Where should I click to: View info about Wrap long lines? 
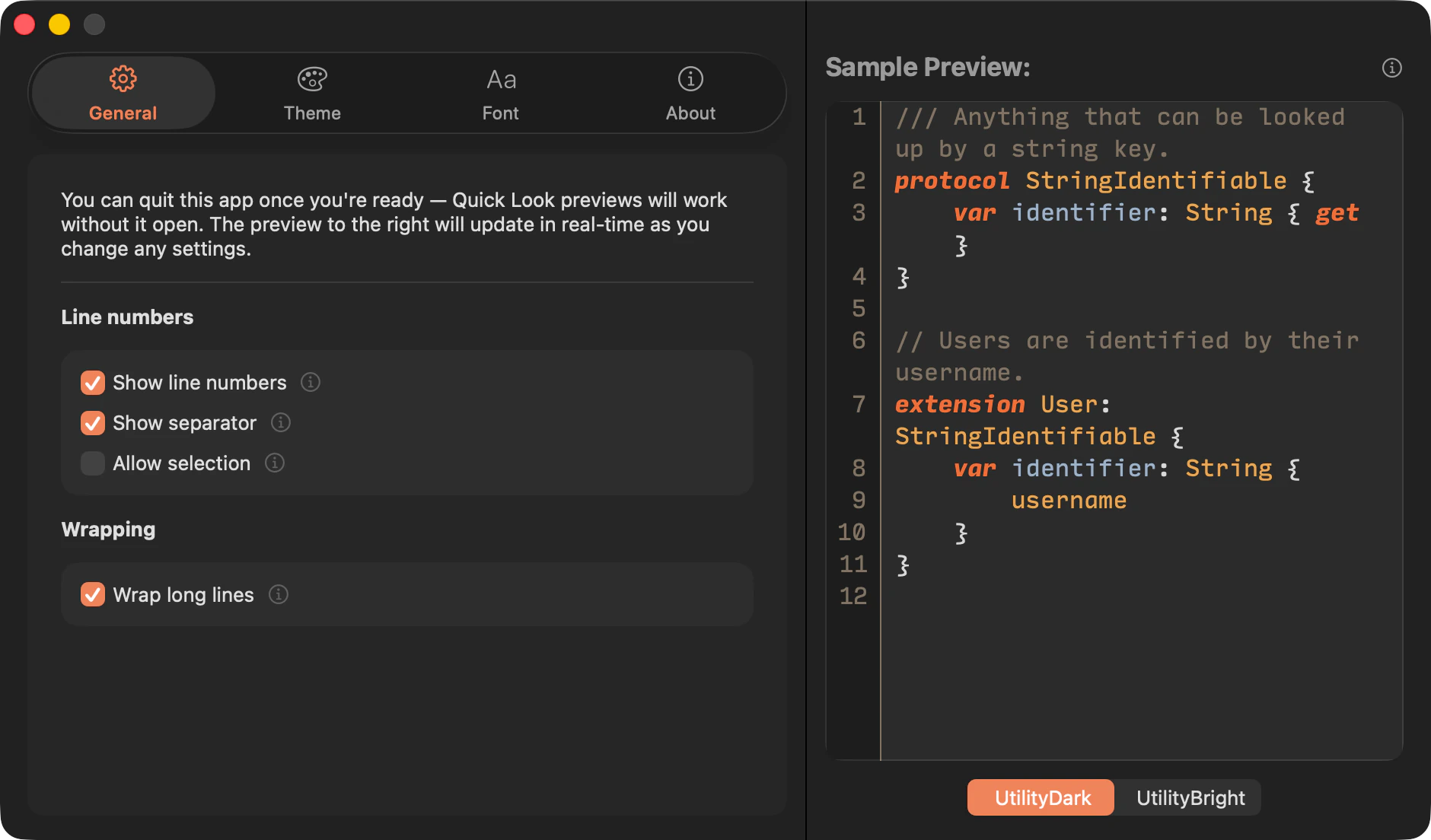click(x=279, y=594)
